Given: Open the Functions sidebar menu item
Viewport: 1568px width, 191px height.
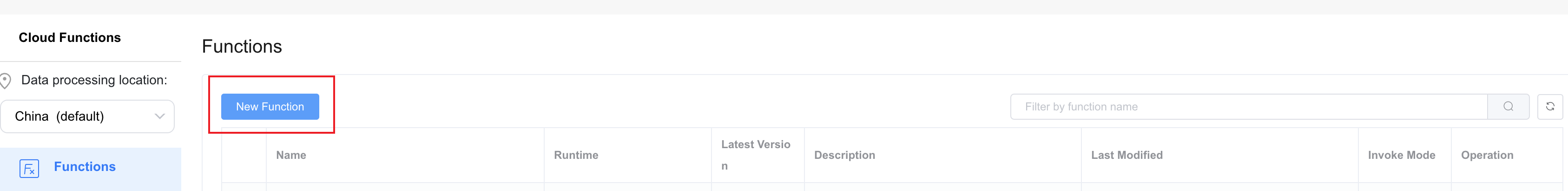Looking at the screenshot, I should 90,167.
